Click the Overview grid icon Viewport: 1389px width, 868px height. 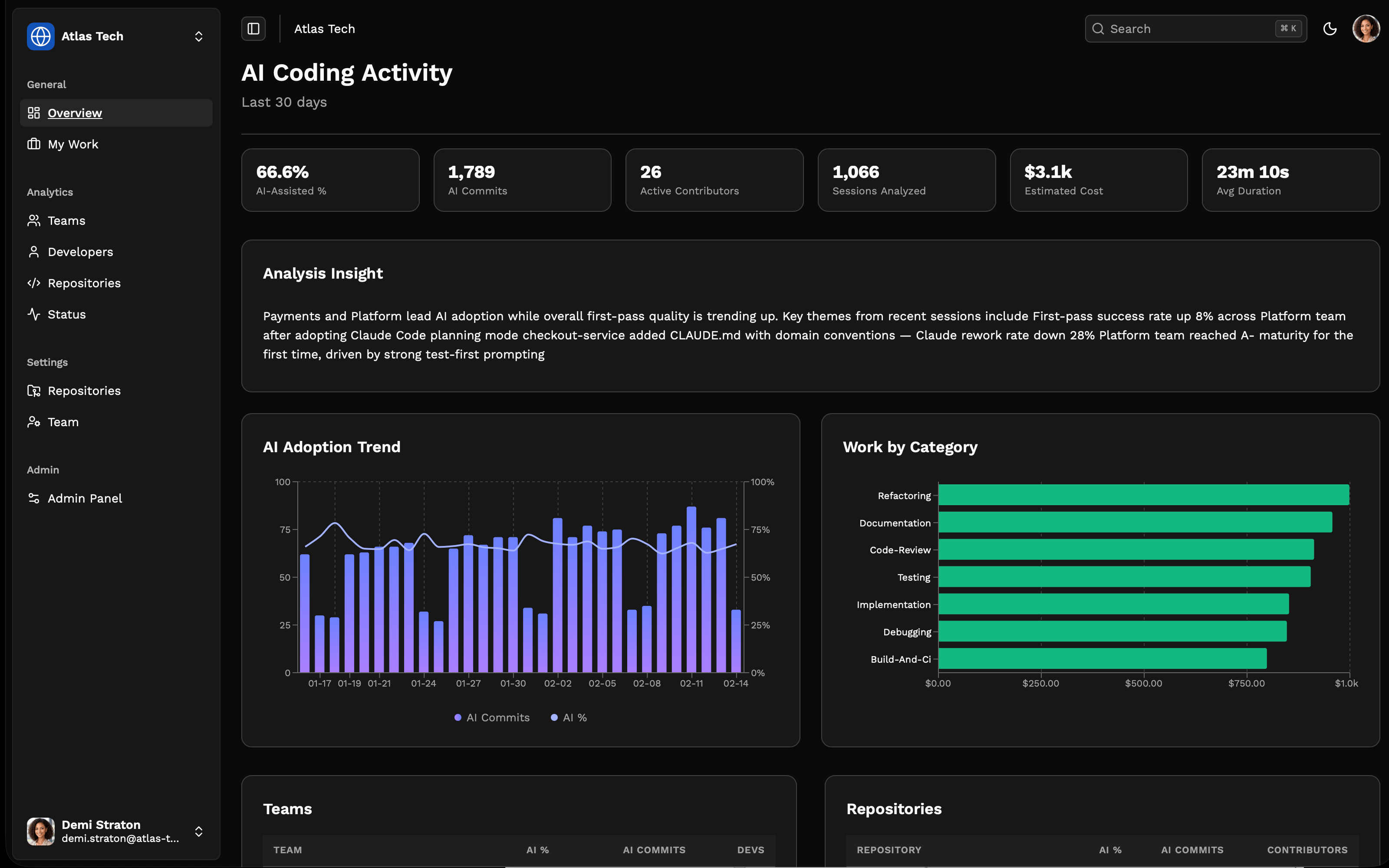[x=34, y=113]
